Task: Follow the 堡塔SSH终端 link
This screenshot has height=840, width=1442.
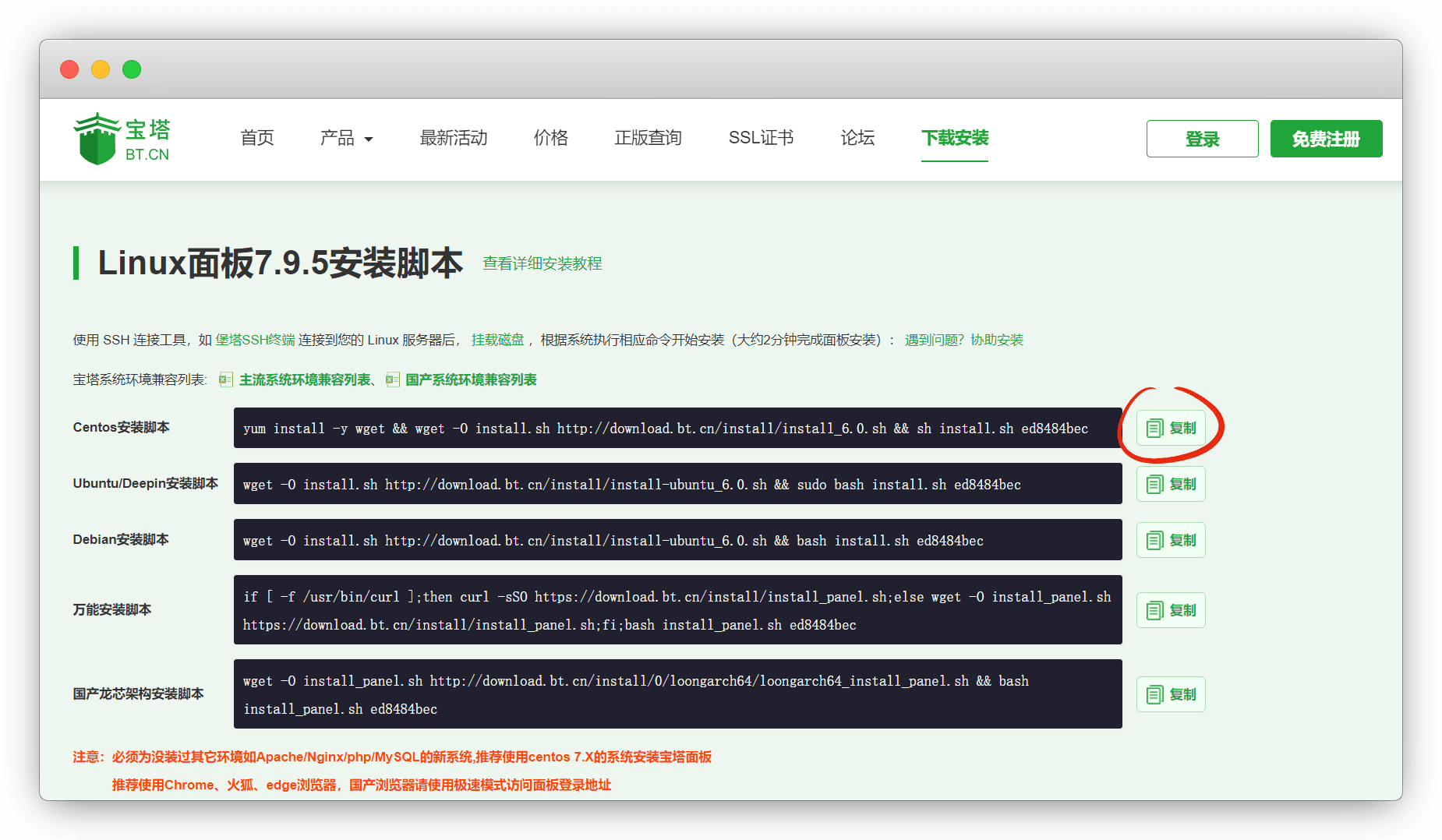Action: click(255, 340)
